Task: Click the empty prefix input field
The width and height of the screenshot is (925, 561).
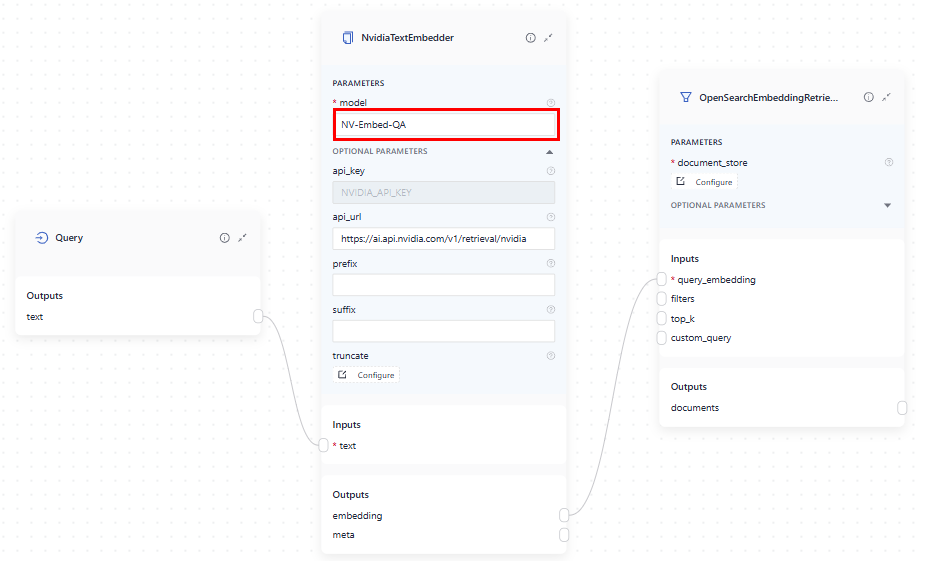Action: (444, 285)
